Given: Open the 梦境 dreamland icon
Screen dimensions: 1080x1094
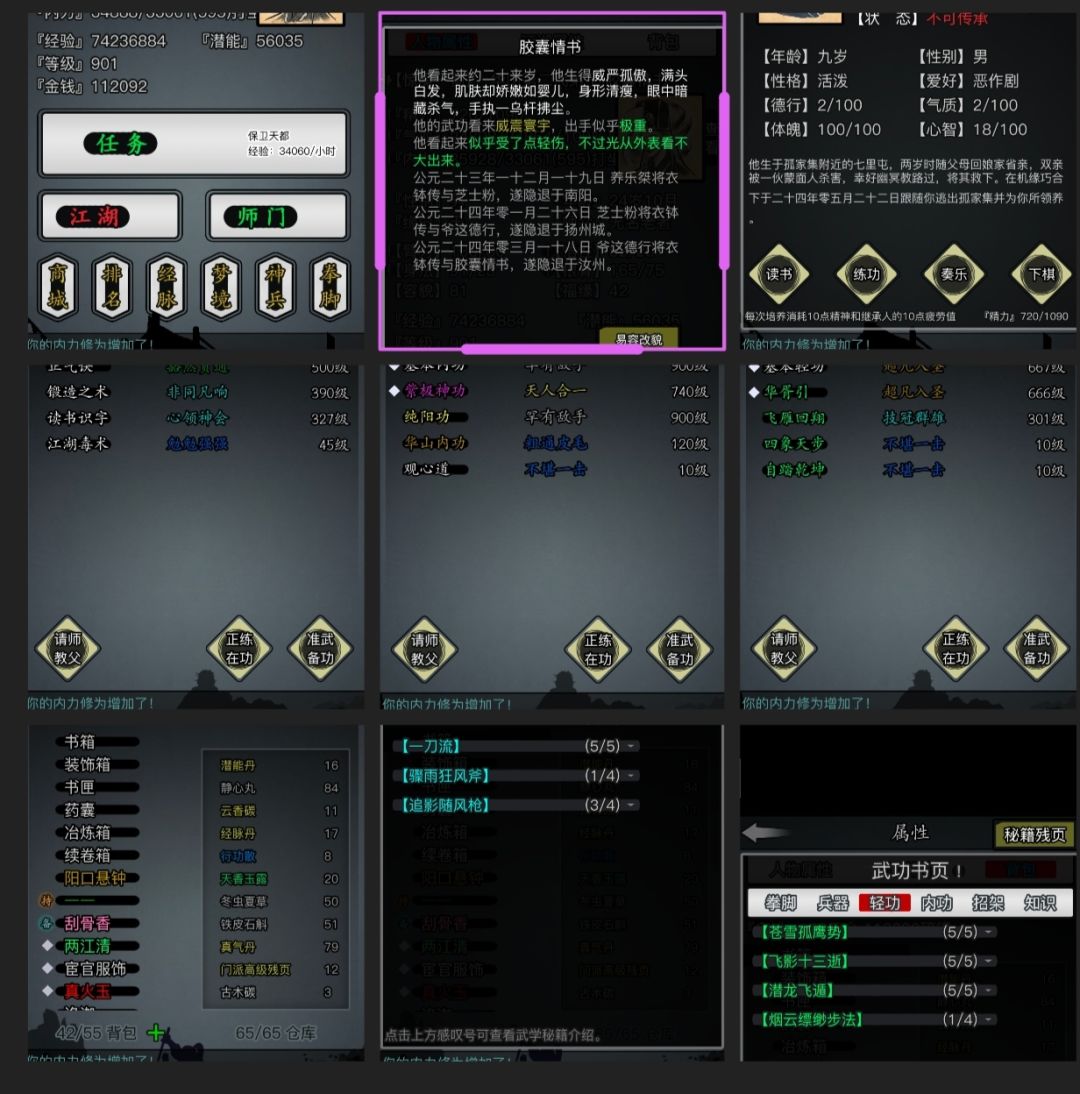Looking at the screenshot, I should click(x=221, y=286).
